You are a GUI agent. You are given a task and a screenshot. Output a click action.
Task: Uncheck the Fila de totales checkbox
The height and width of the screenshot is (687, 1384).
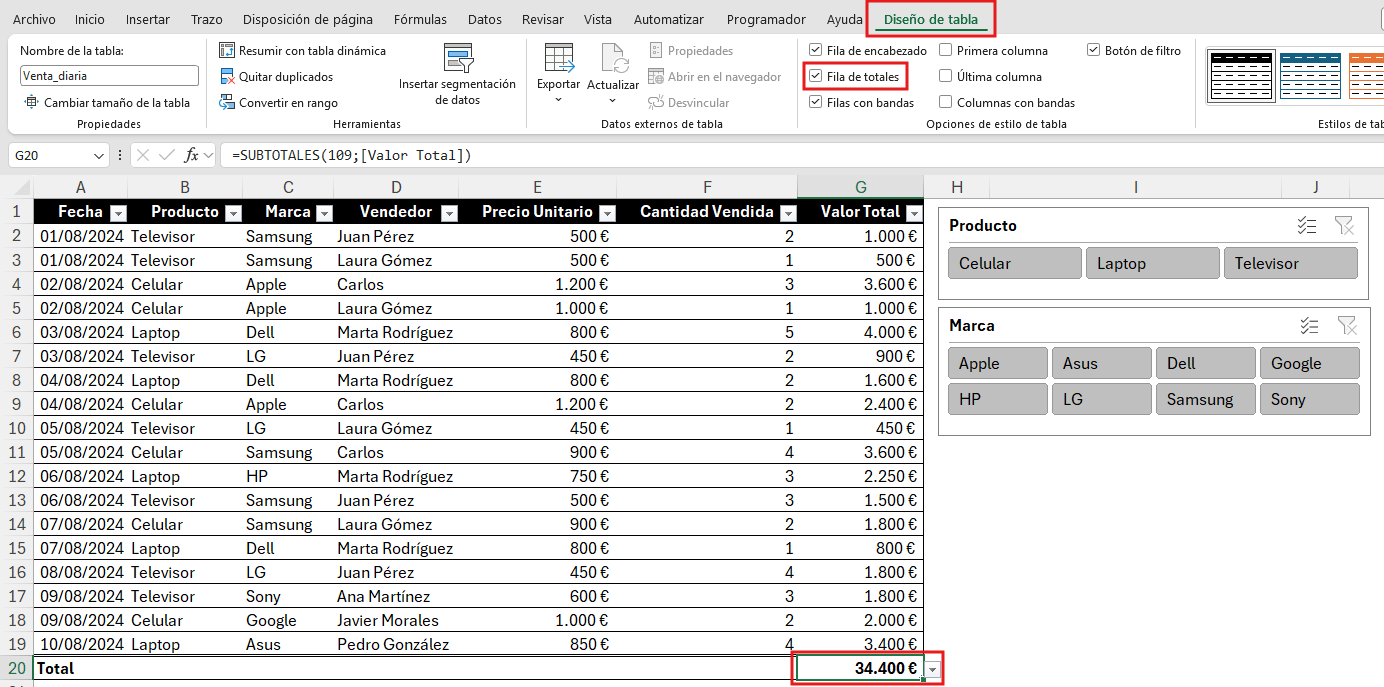coord(816,76)
